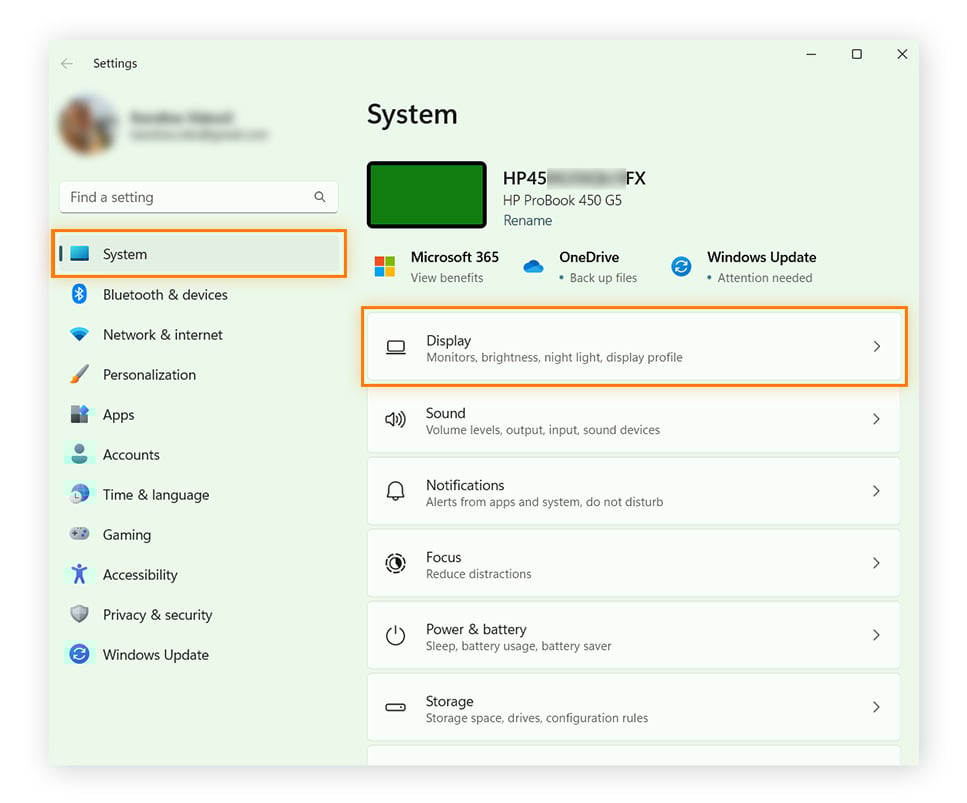Click the Network & internet globe icon

pos(79,334)
